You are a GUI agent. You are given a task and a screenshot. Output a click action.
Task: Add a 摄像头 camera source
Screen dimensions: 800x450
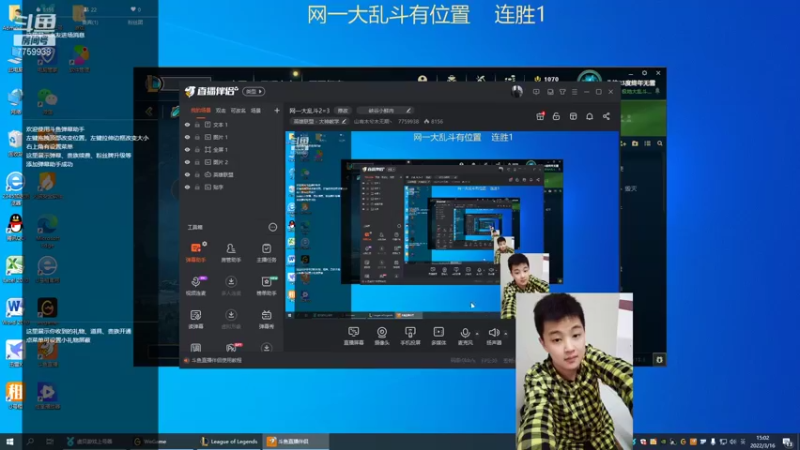point(382,336)
